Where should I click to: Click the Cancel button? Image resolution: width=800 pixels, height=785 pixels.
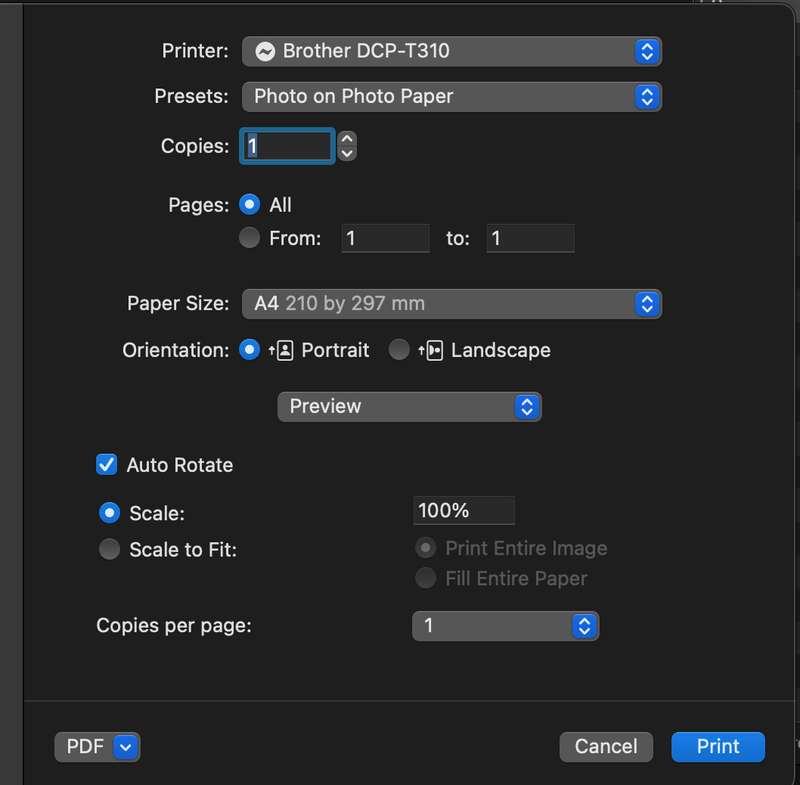coord(606,747)
